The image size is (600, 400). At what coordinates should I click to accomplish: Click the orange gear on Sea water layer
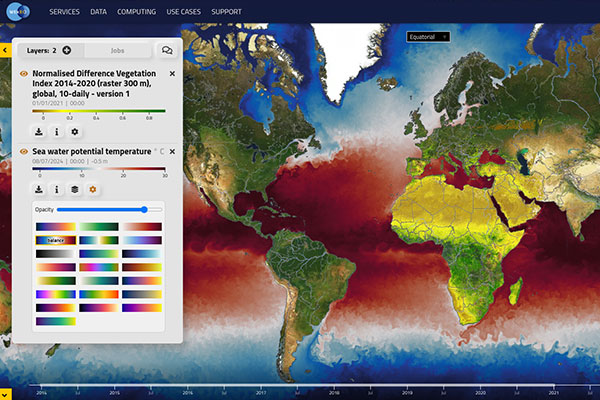point(92,188)
